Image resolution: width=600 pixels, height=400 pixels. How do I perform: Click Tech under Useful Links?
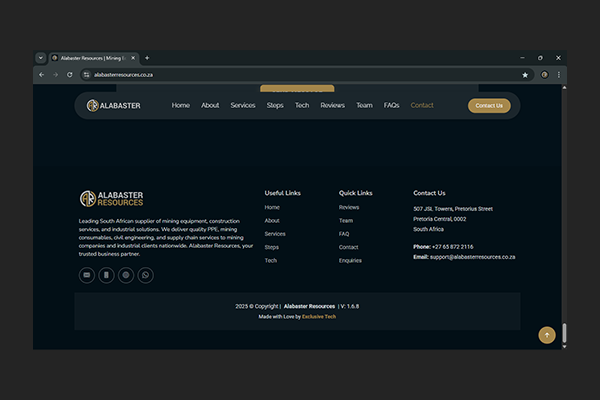click(x=271, y=260)
